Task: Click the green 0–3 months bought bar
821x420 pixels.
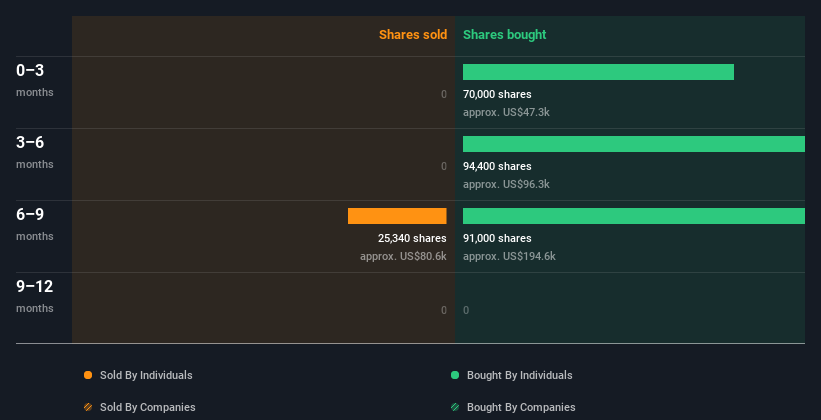Action: [598, 72]
